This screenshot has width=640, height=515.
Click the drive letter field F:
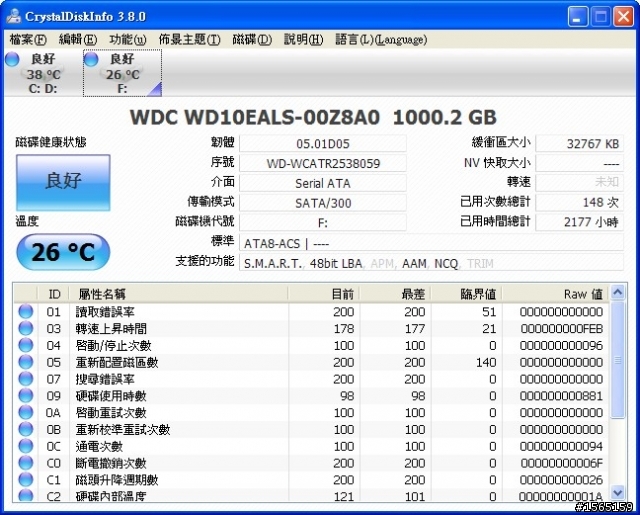[323, 223]
